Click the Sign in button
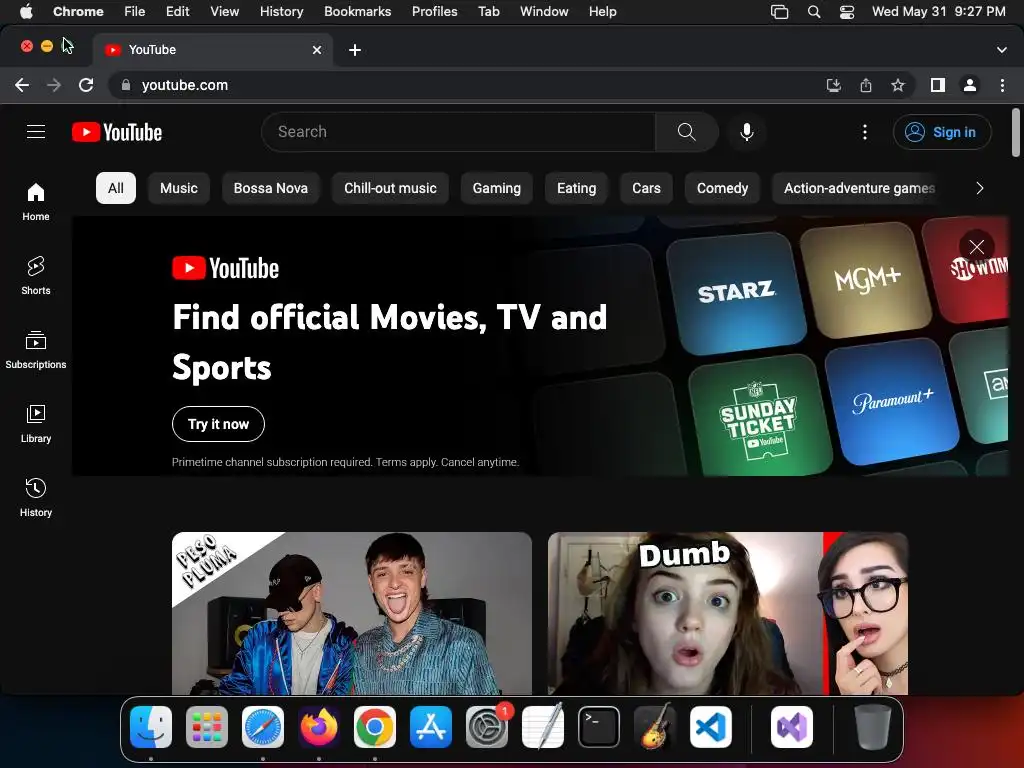 [x=942, y=132]
